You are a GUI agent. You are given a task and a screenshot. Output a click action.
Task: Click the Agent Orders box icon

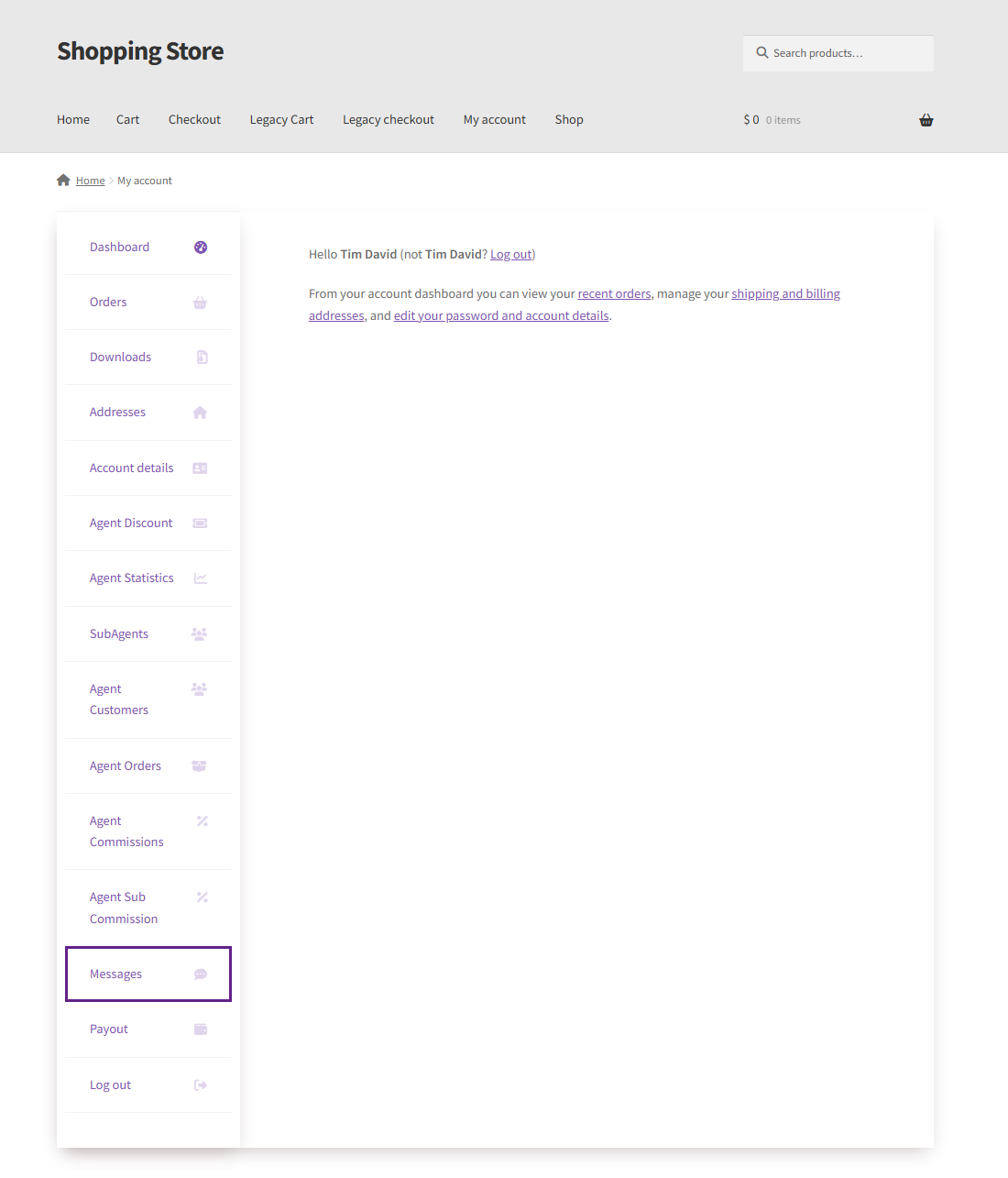199,765
